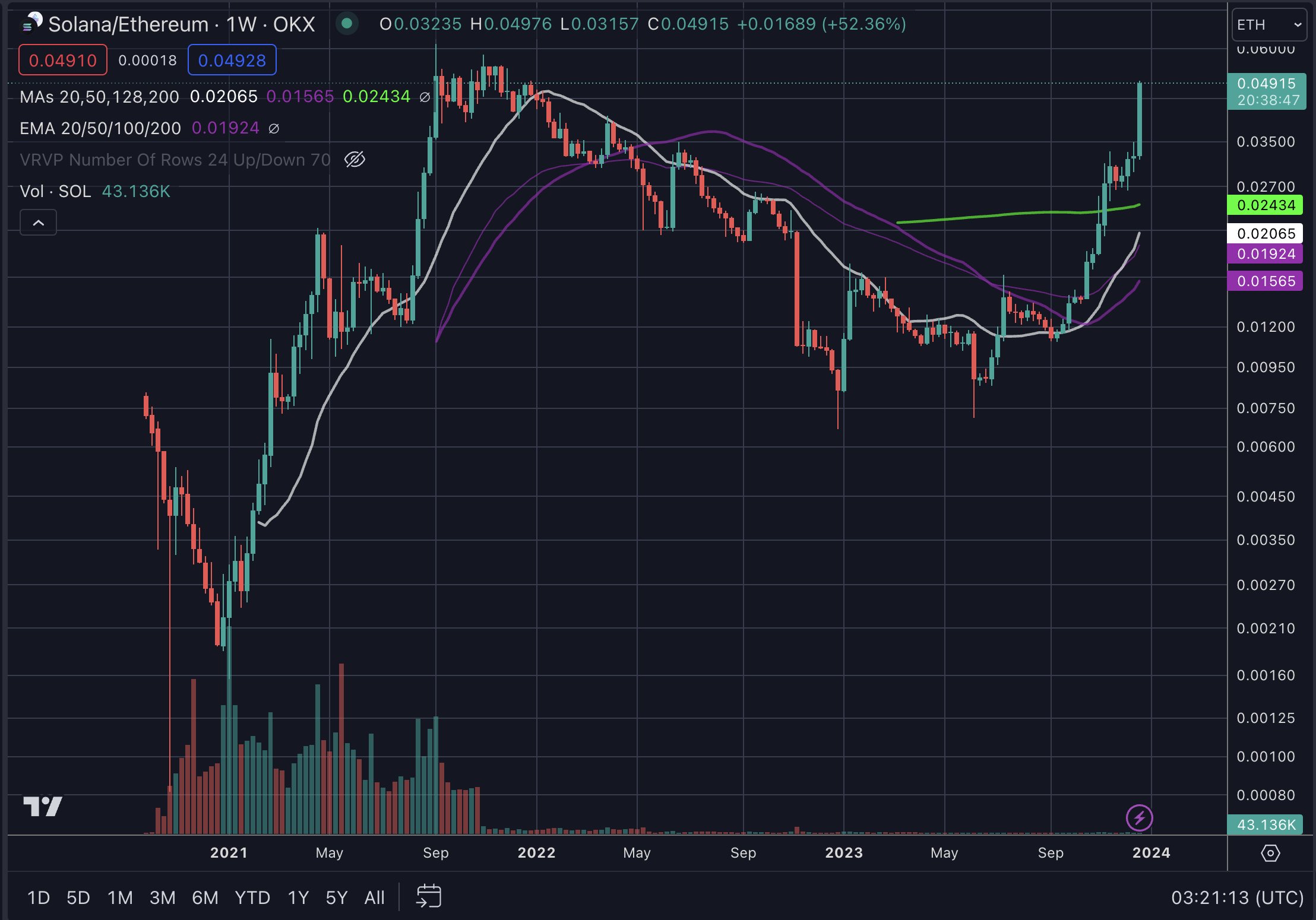
Task: Open the go-to-date calendar icon
Action: (x=429, y=896)
